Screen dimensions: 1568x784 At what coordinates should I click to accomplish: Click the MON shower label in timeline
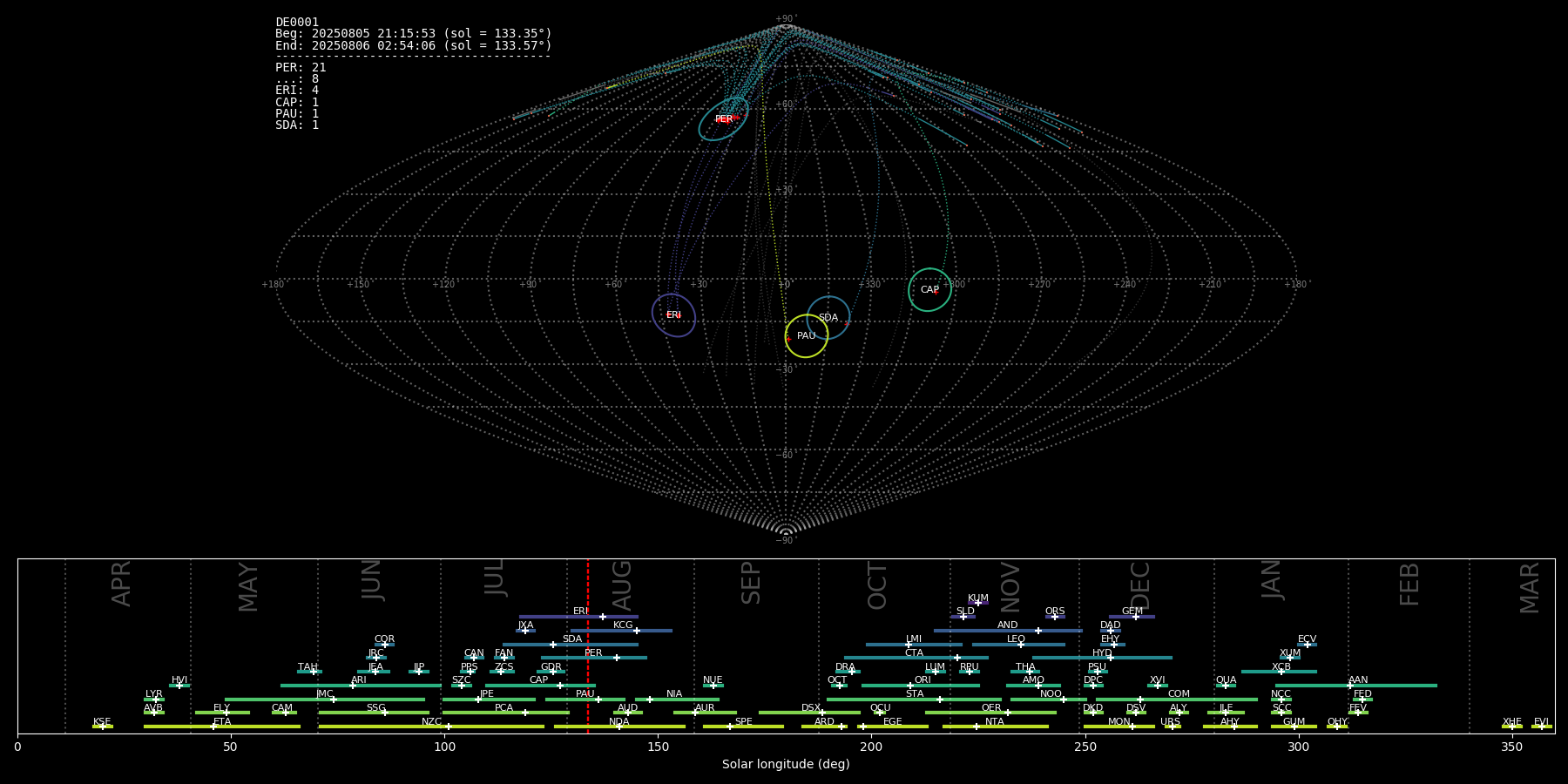(x=1119, y=722)
